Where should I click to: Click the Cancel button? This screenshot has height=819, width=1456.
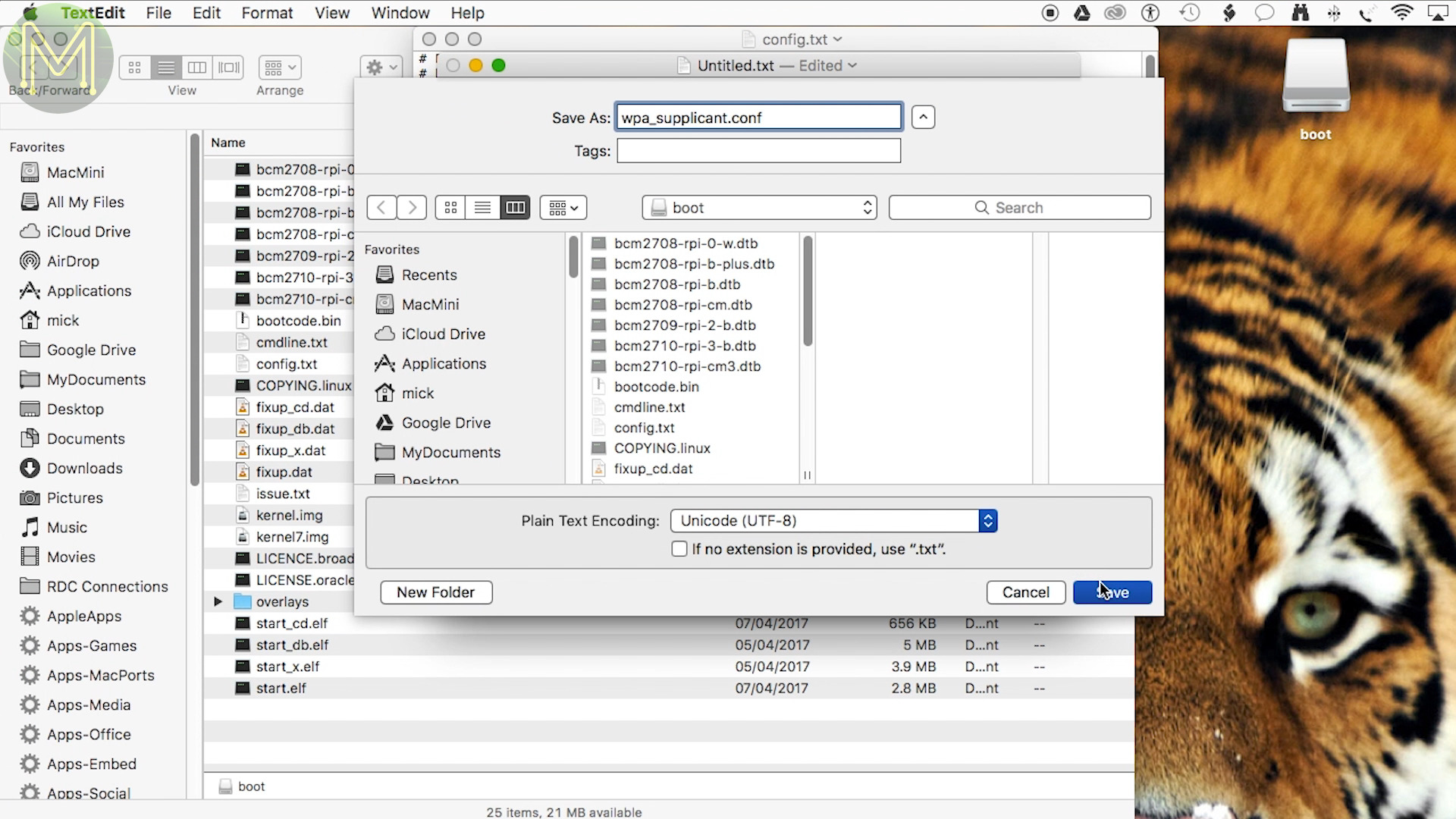click(x=1025, y=592)
